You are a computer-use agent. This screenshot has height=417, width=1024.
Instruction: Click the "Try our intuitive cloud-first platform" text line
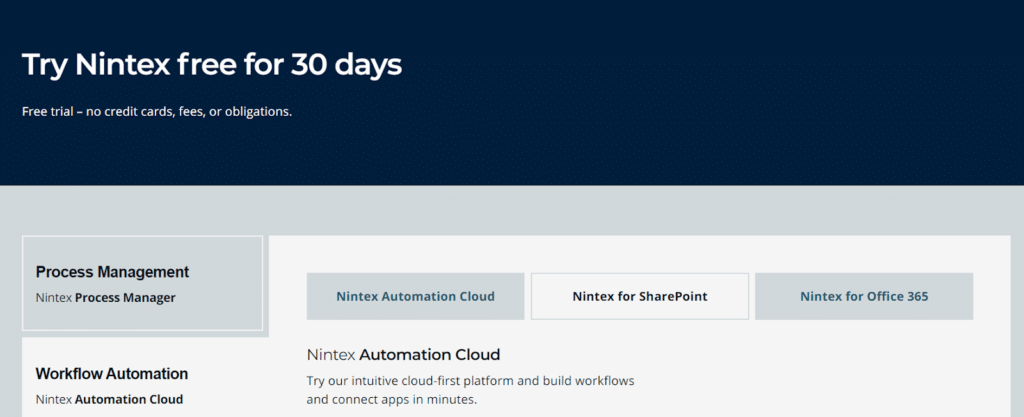click(x=470, y=382)
